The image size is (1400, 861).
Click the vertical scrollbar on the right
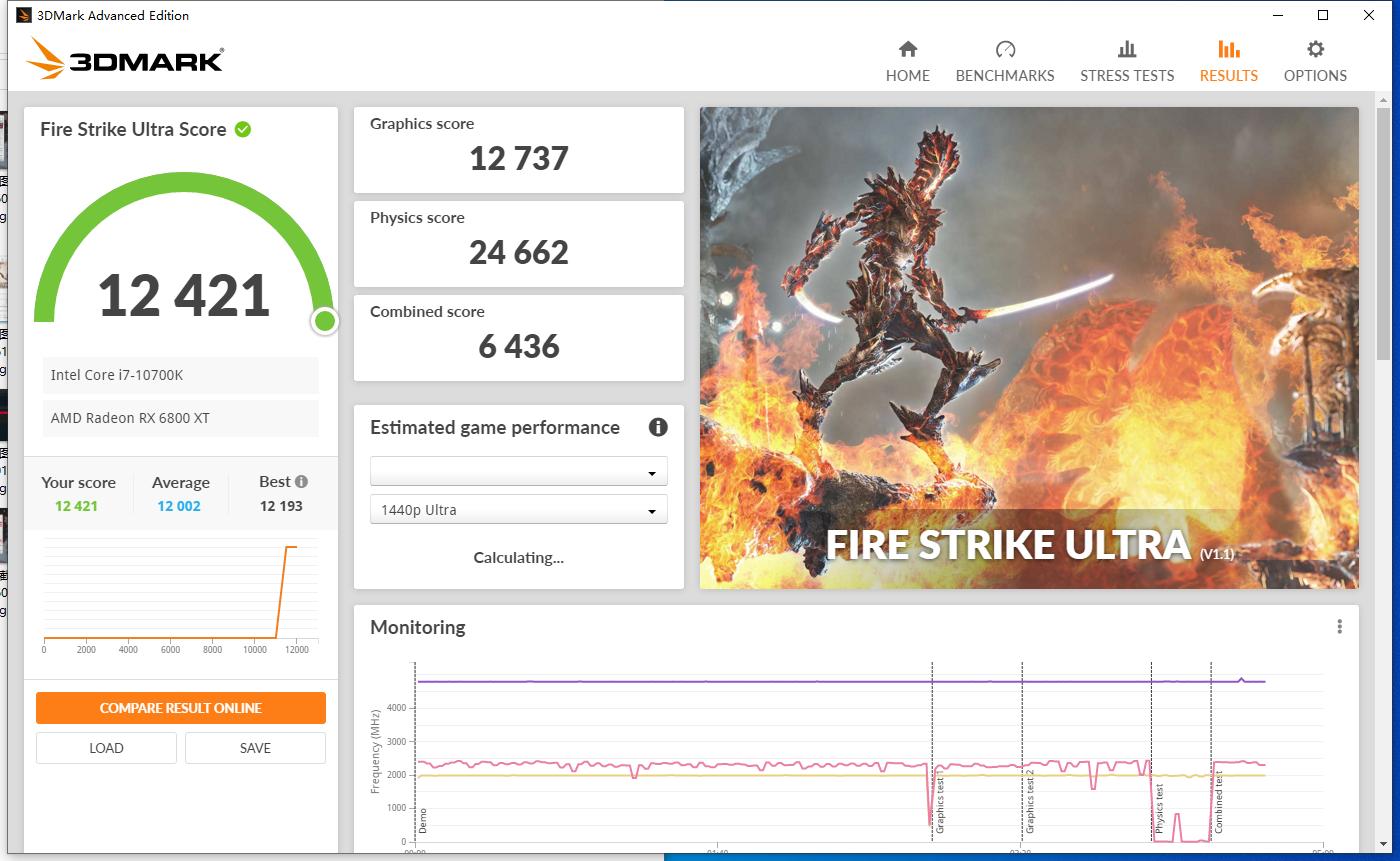point(1384,230)
